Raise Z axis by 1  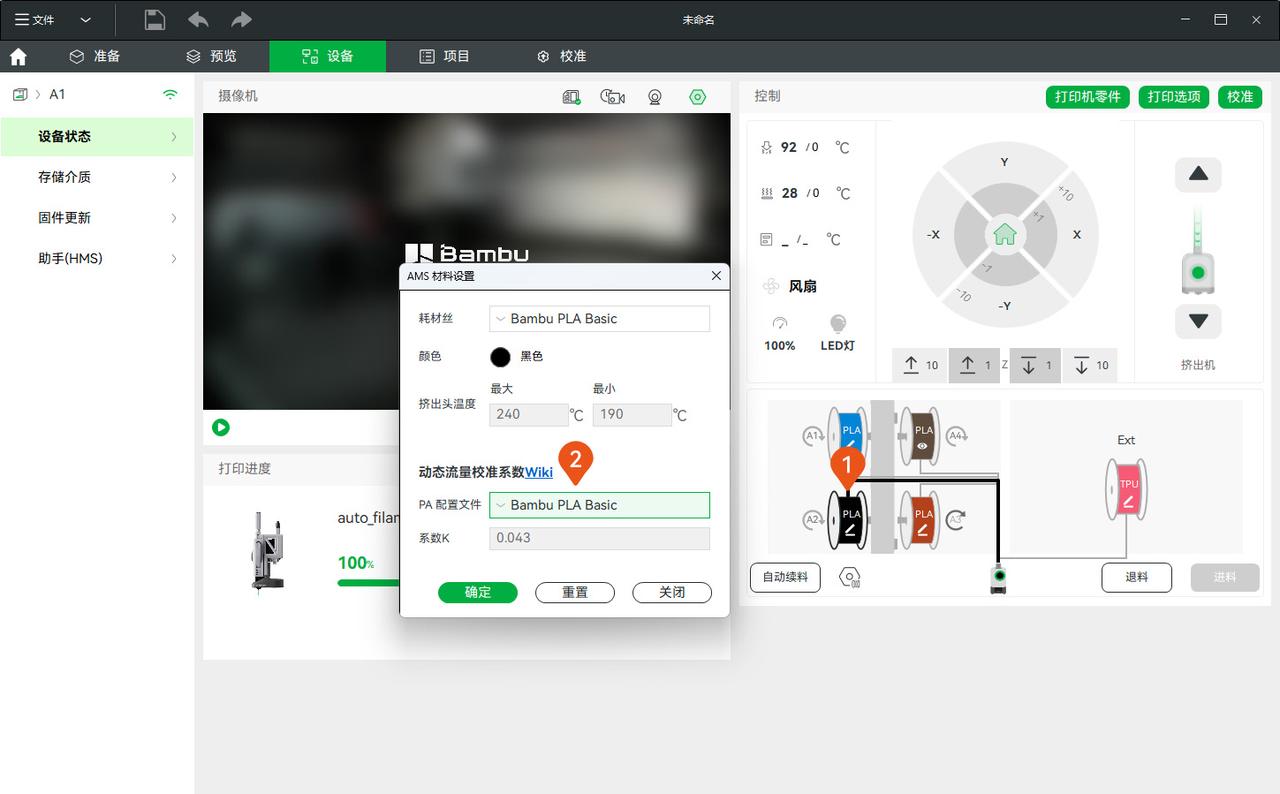pyautogui.click(x=975, y=365)
